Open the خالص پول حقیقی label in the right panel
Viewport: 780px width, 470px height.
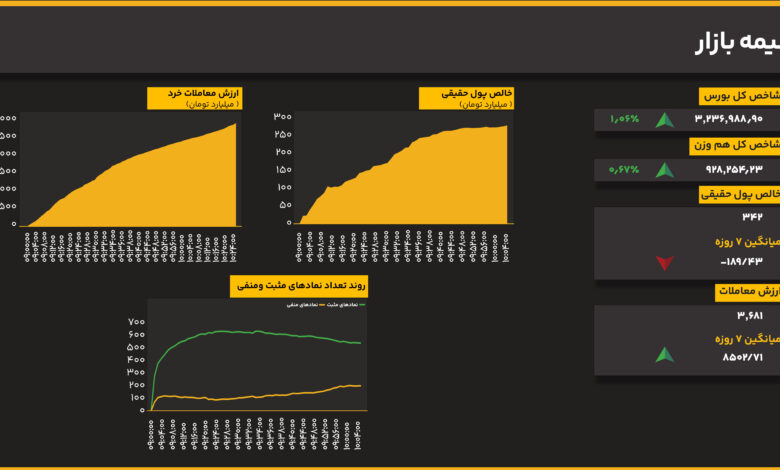tap(740, 195)
